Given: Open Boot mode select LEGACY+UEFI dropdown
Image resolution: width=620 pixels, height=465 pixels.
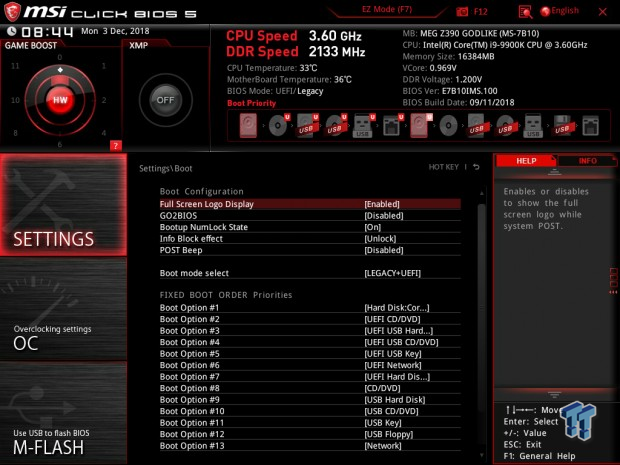Looking at the screenshot, I should (x=310, y=273).
